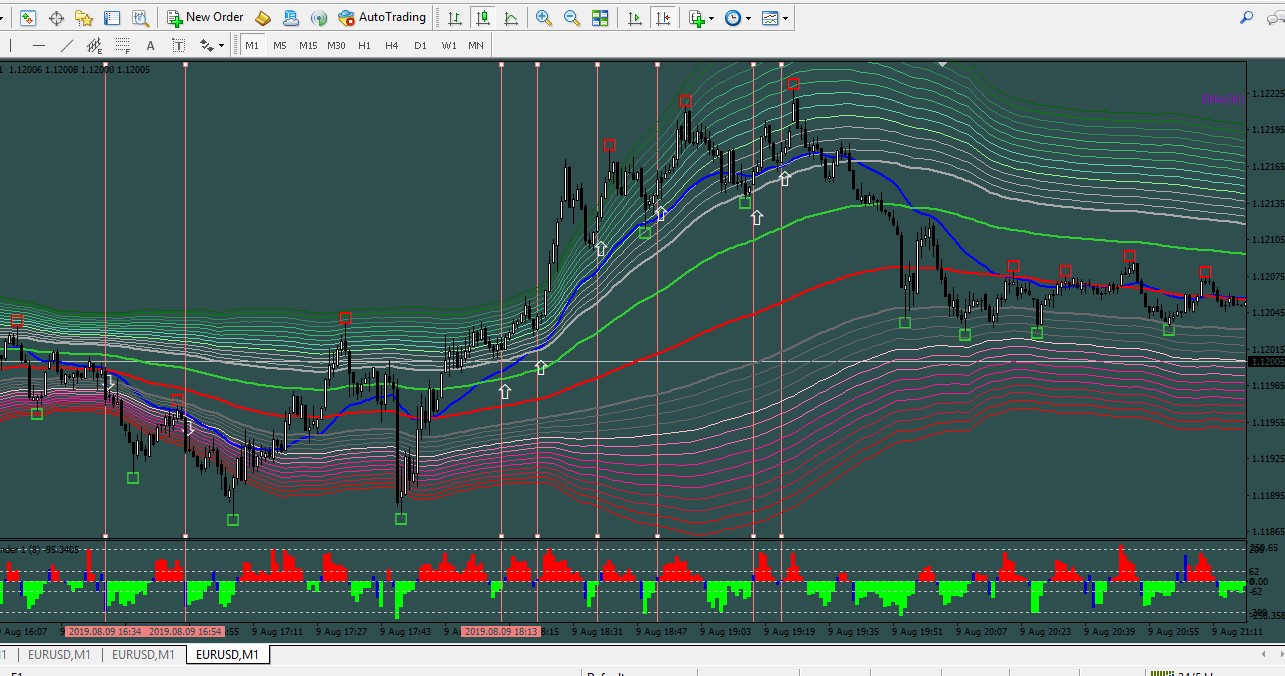Select the crosshair tool

click(x=56, y=18)
